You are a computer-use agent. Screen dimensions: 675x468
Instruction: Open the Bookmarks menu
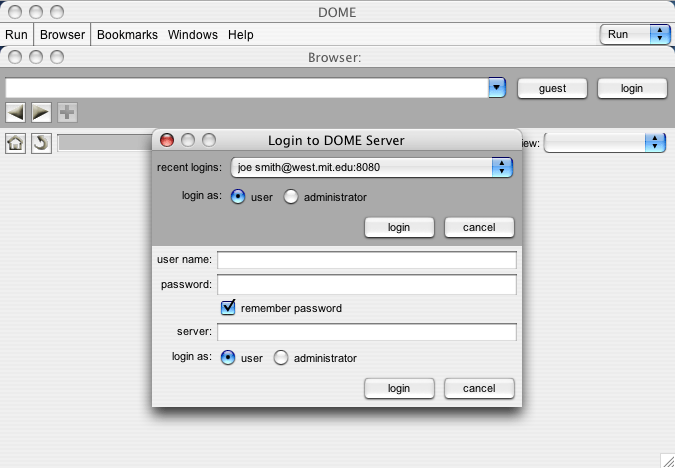point(127,34)
